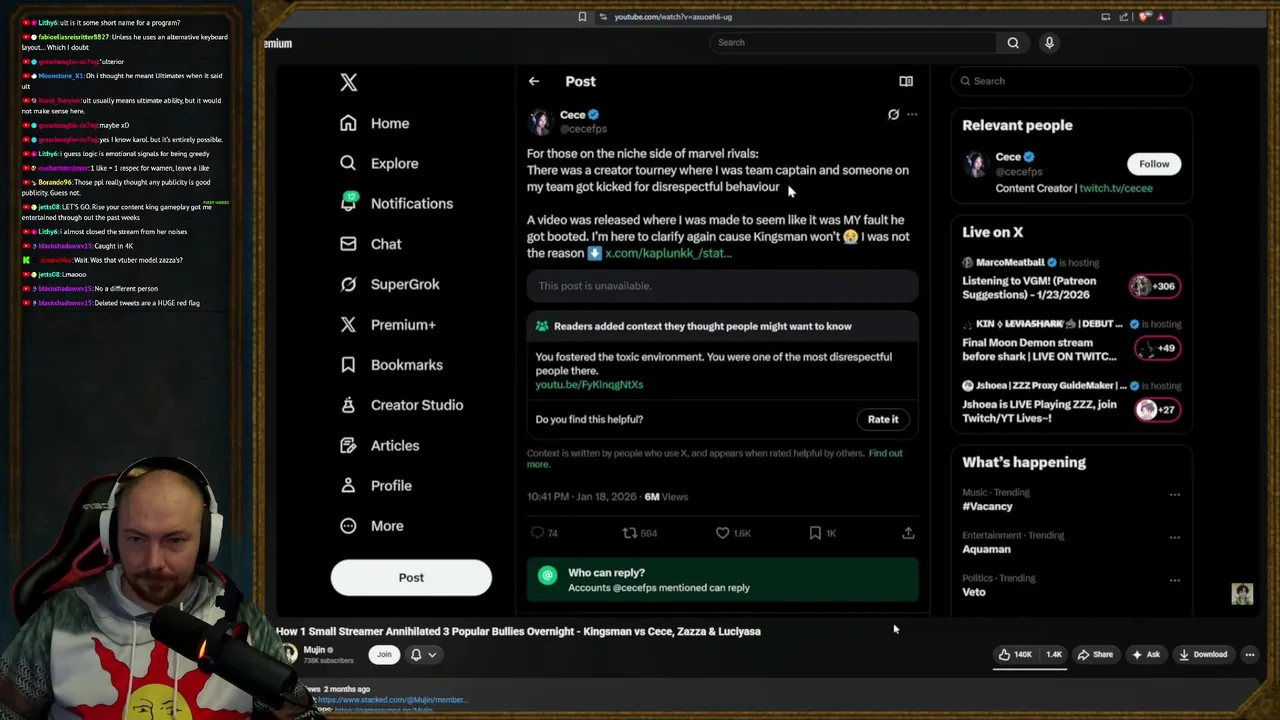
Task: Open more options for Aquaman trend
Action: [x=1175, y=538]
